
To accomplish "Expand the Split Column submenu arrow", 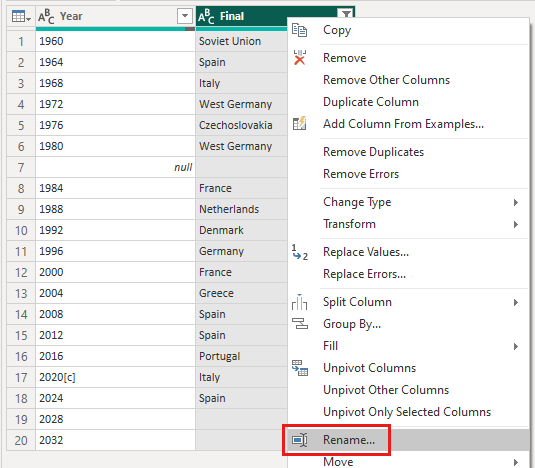I will 516,302.
